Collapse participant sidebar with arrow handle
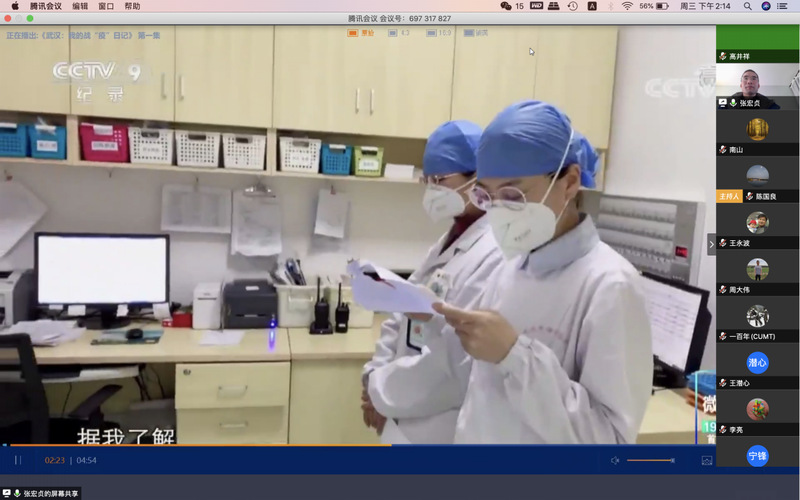This screenshot has height=500, width=800. pyautogui.click(x=711, y=243)
